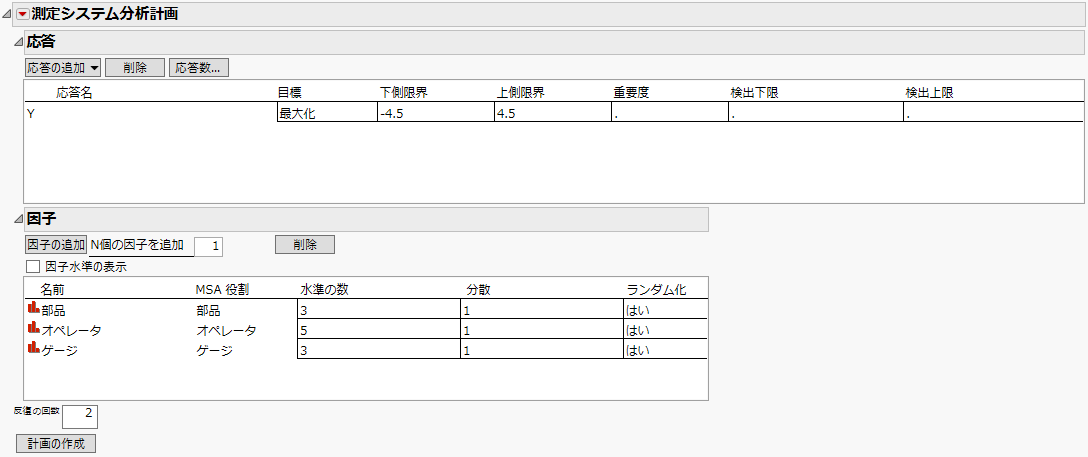The height and width of the screenshot is (457, 1088).
Task: Click the MSA 役割 value for ゲージ row
Action: 214,350
